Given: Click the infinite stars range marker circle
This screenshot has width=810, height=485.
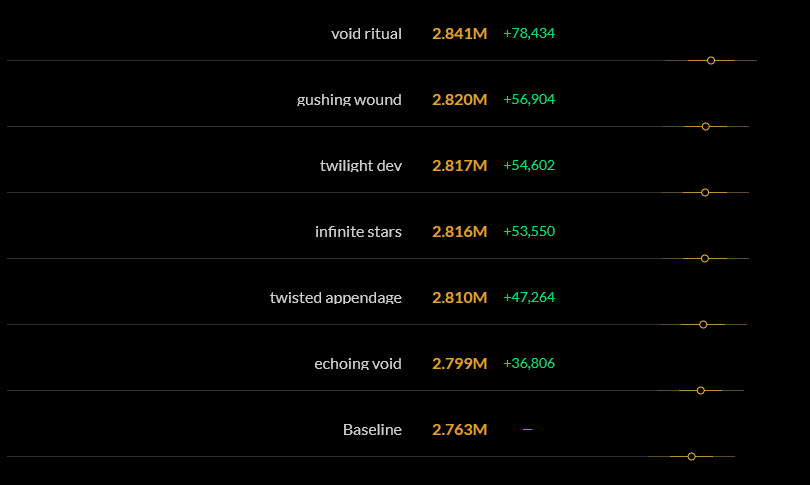Looking at the screenshot, I should [705, 258].
